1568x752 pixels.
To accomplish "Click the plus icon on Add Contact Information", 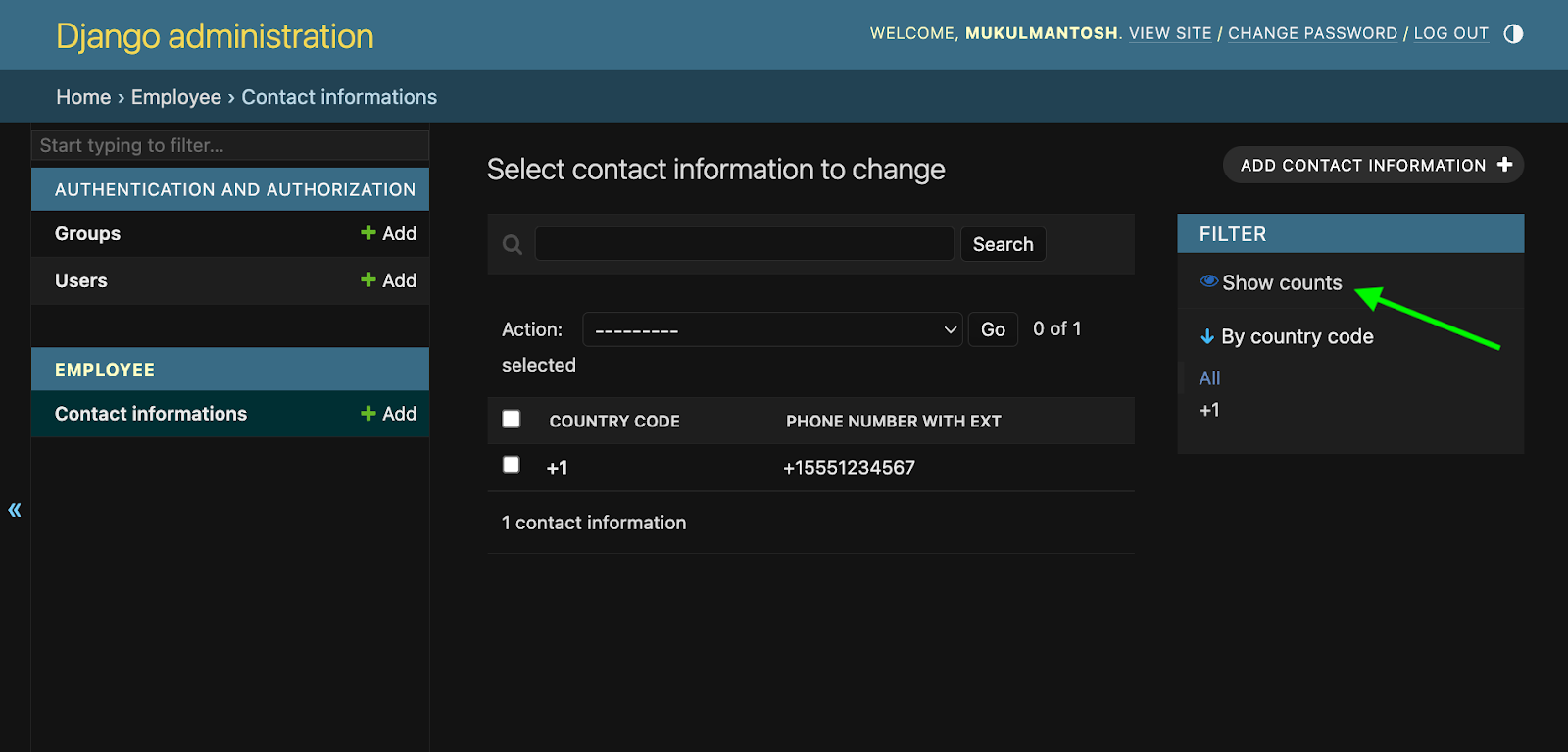I will click(1504, 165).
